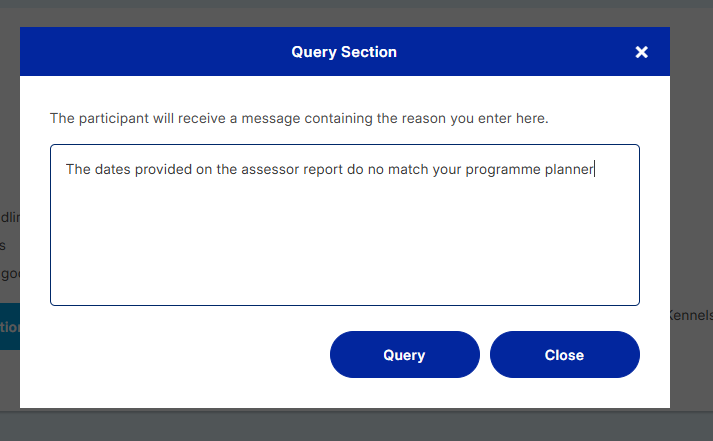
Task: Close the Query Section dialog with X
Action: [642, 52]
